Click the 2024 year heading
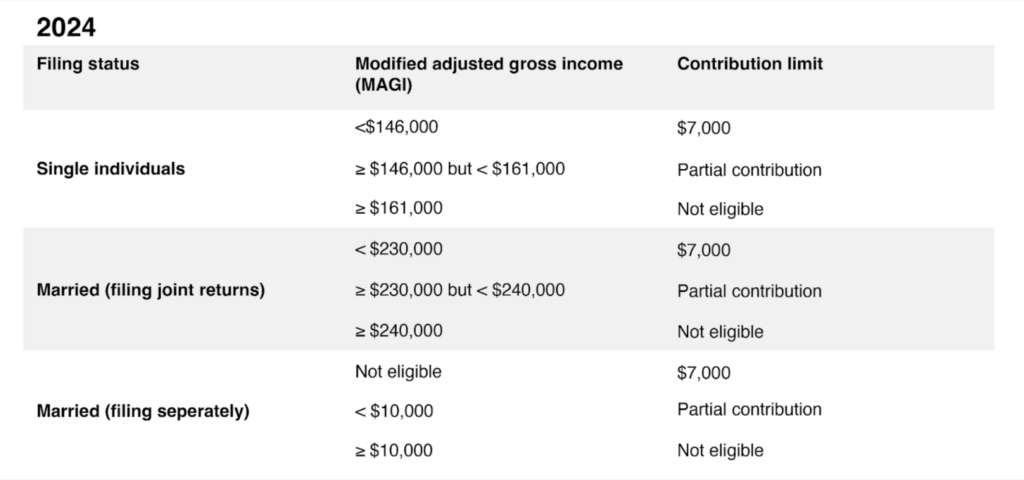 [x=66, y=27]
